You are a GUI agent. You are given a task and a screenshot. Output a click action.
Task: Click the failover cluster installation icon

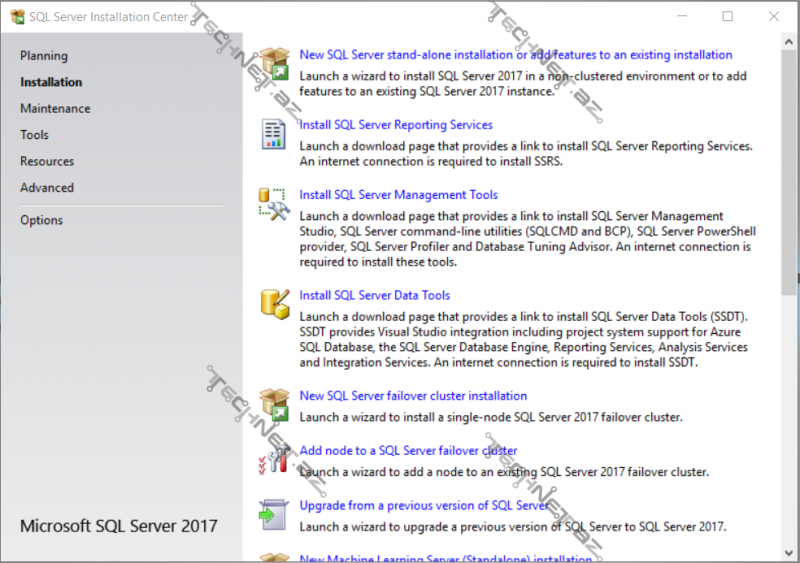point(273,404)
